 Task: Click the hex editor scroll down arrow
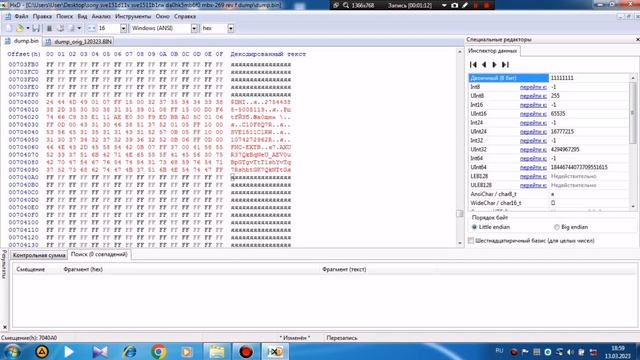pyautogui.click(x=460, y=243)
